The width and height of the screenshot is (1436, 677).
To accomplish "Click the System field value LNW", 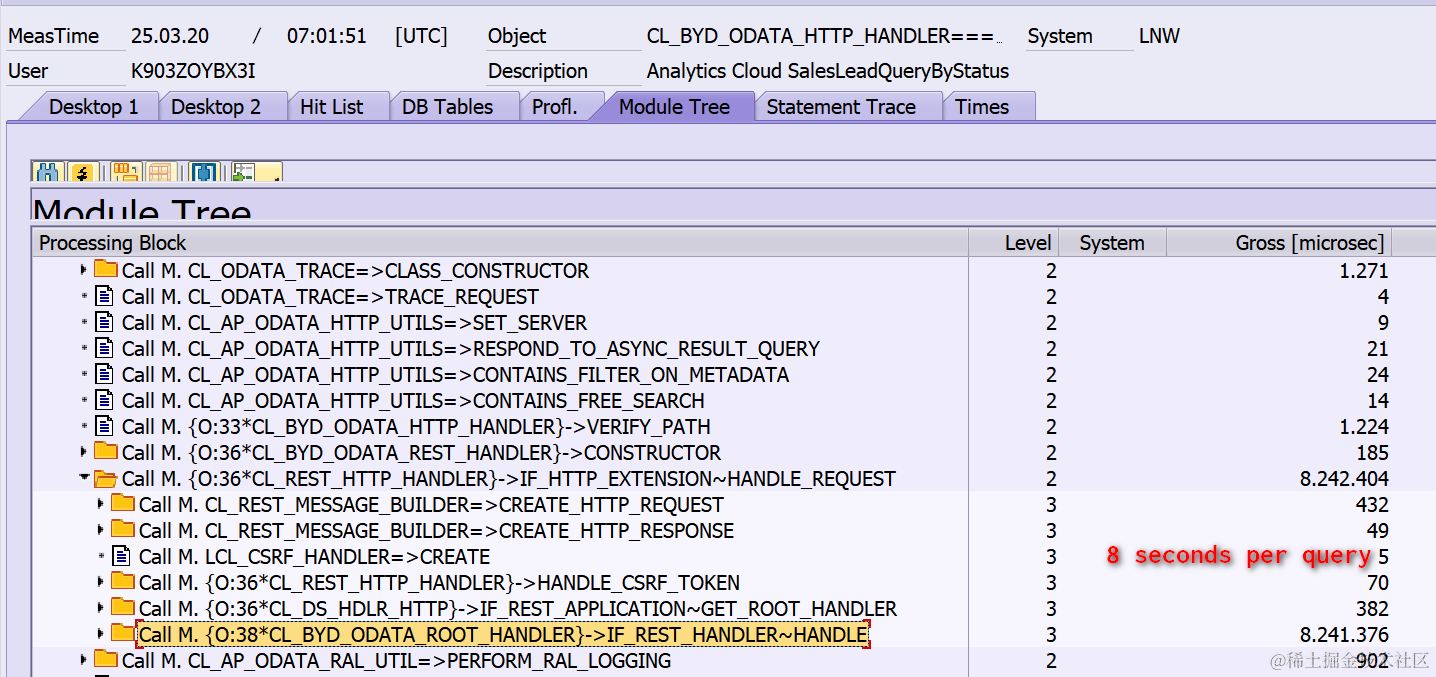I will [x=1159, y=36].
